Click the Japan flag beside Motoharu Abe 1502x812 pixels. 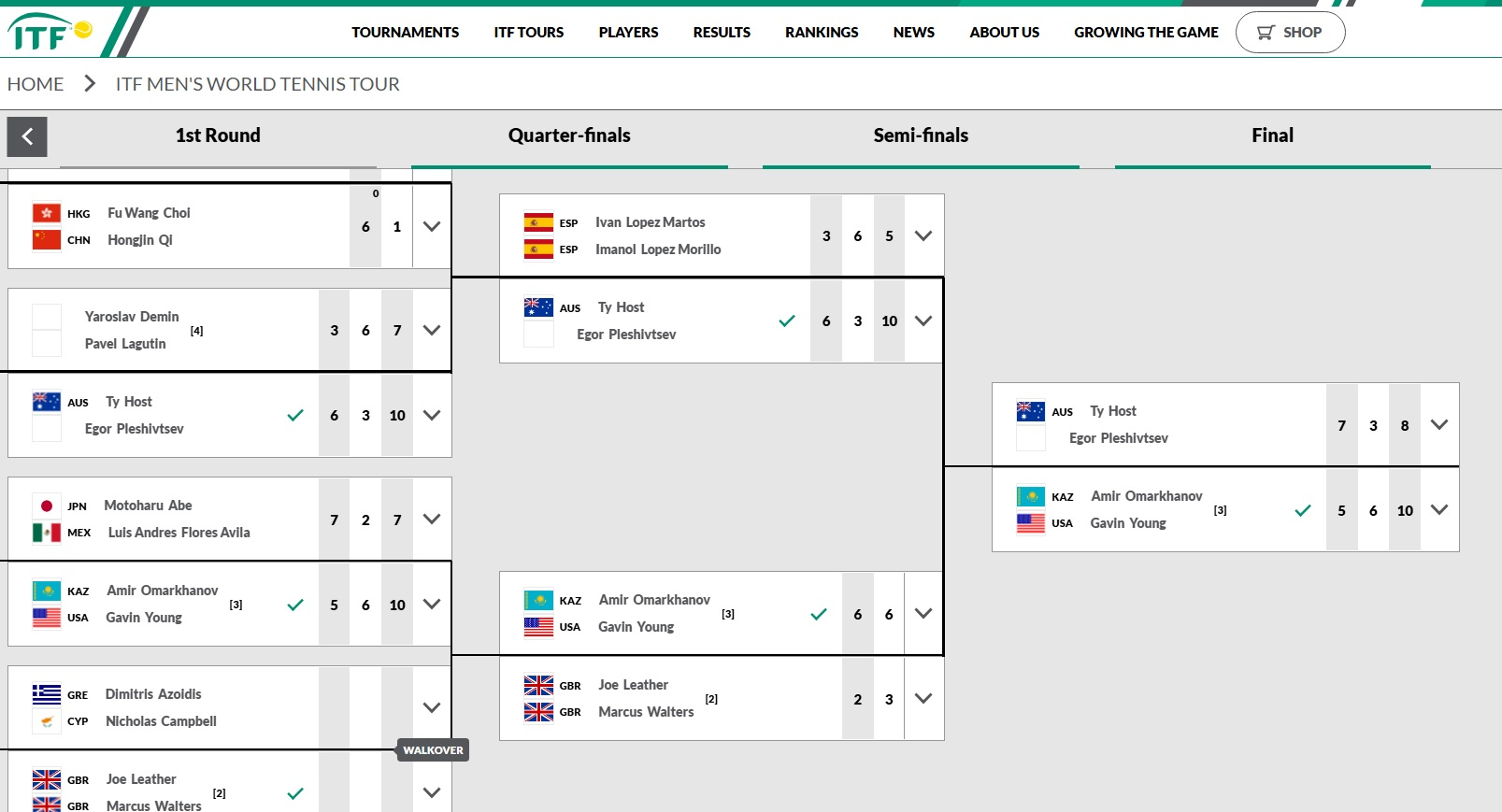point(47,506)
